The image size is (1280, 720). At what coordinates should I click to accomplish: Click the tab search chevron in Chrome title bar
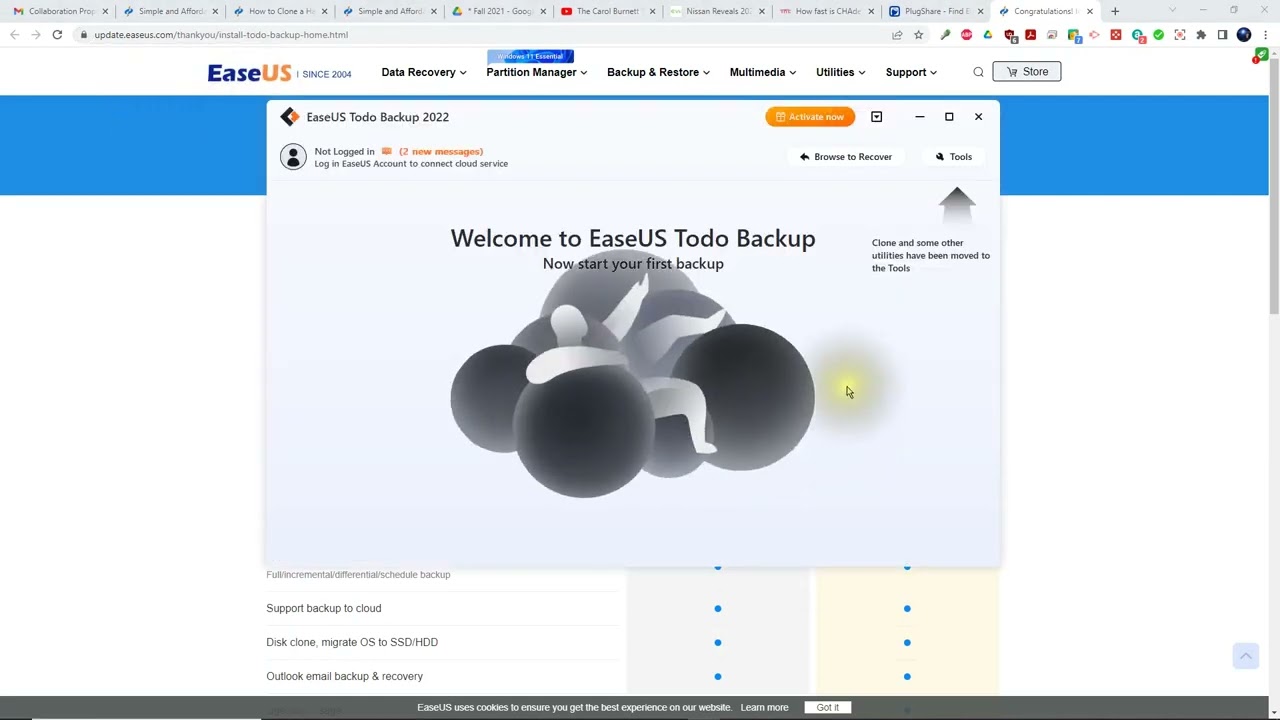[x=1172, y=11]
